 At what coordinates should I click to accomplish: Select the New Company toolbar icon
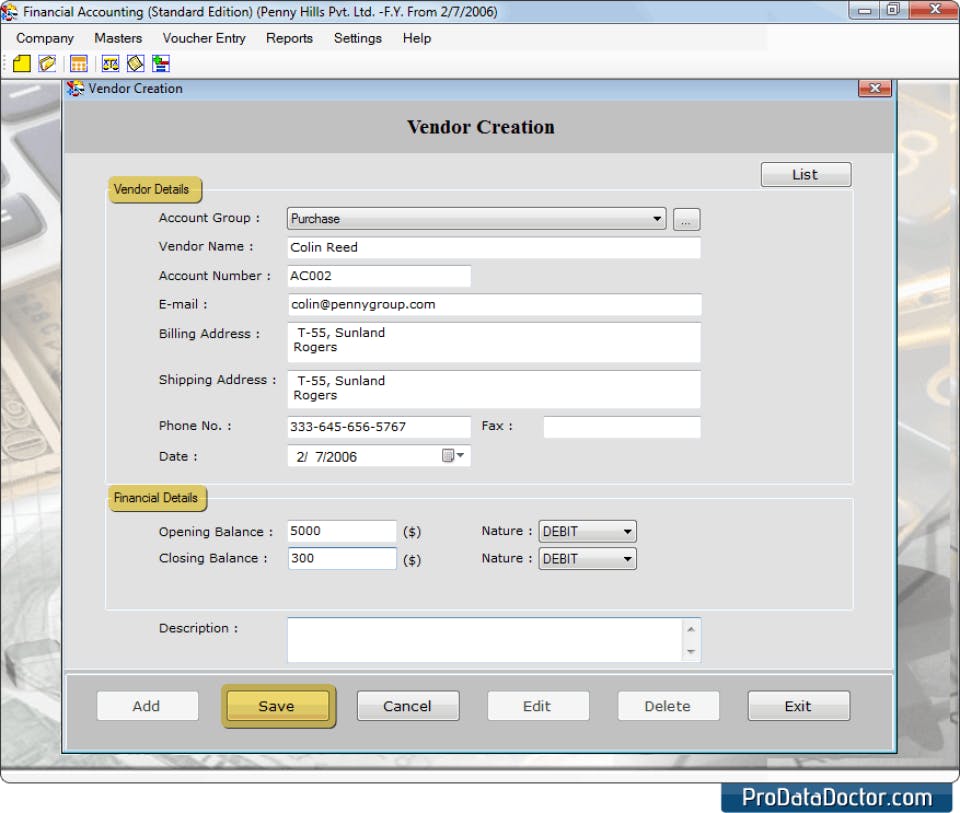pos(22,62)
